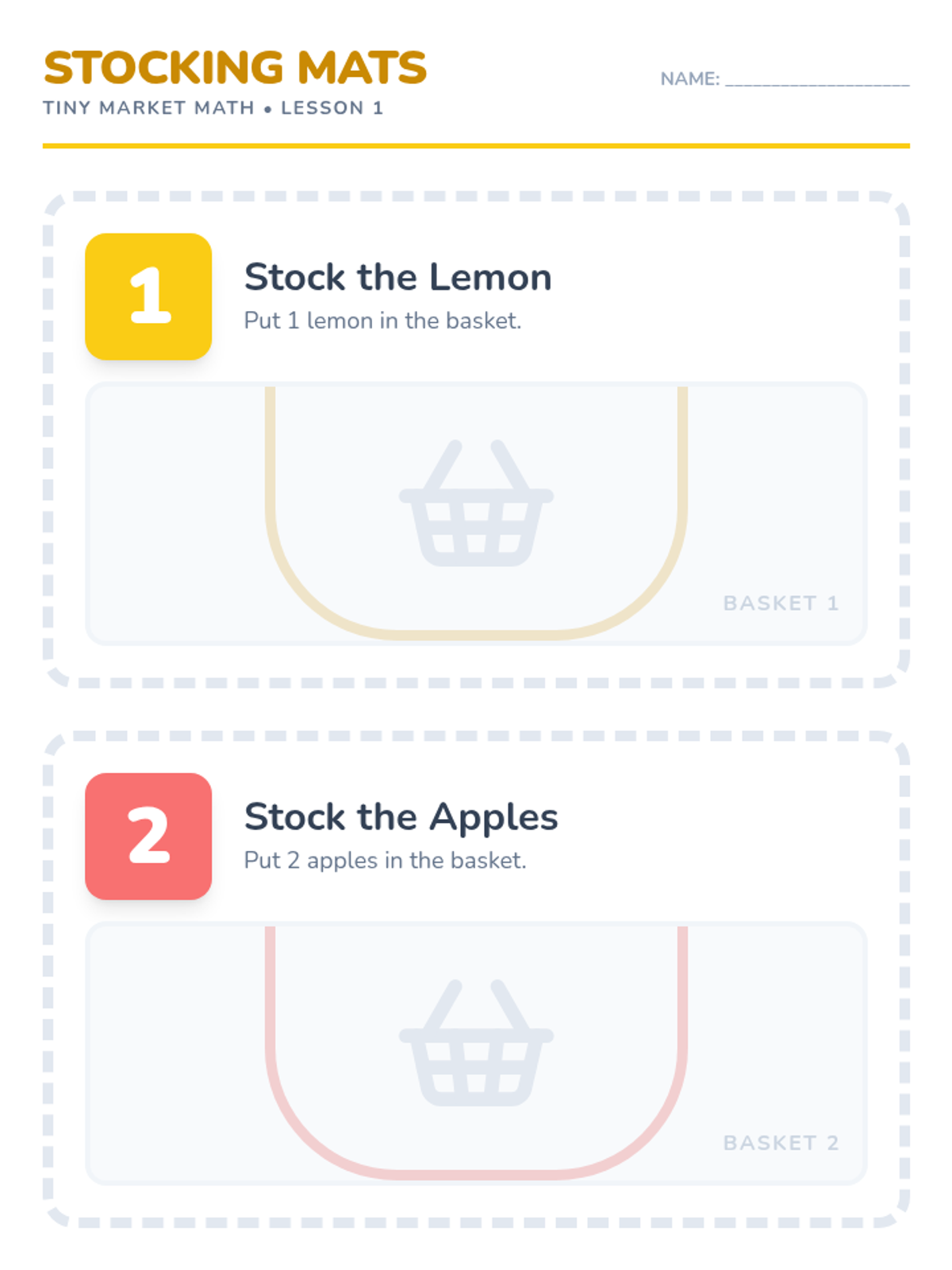Click the BASKET 1 label
Screen dimensions: 952x1270
pos(781,603)
